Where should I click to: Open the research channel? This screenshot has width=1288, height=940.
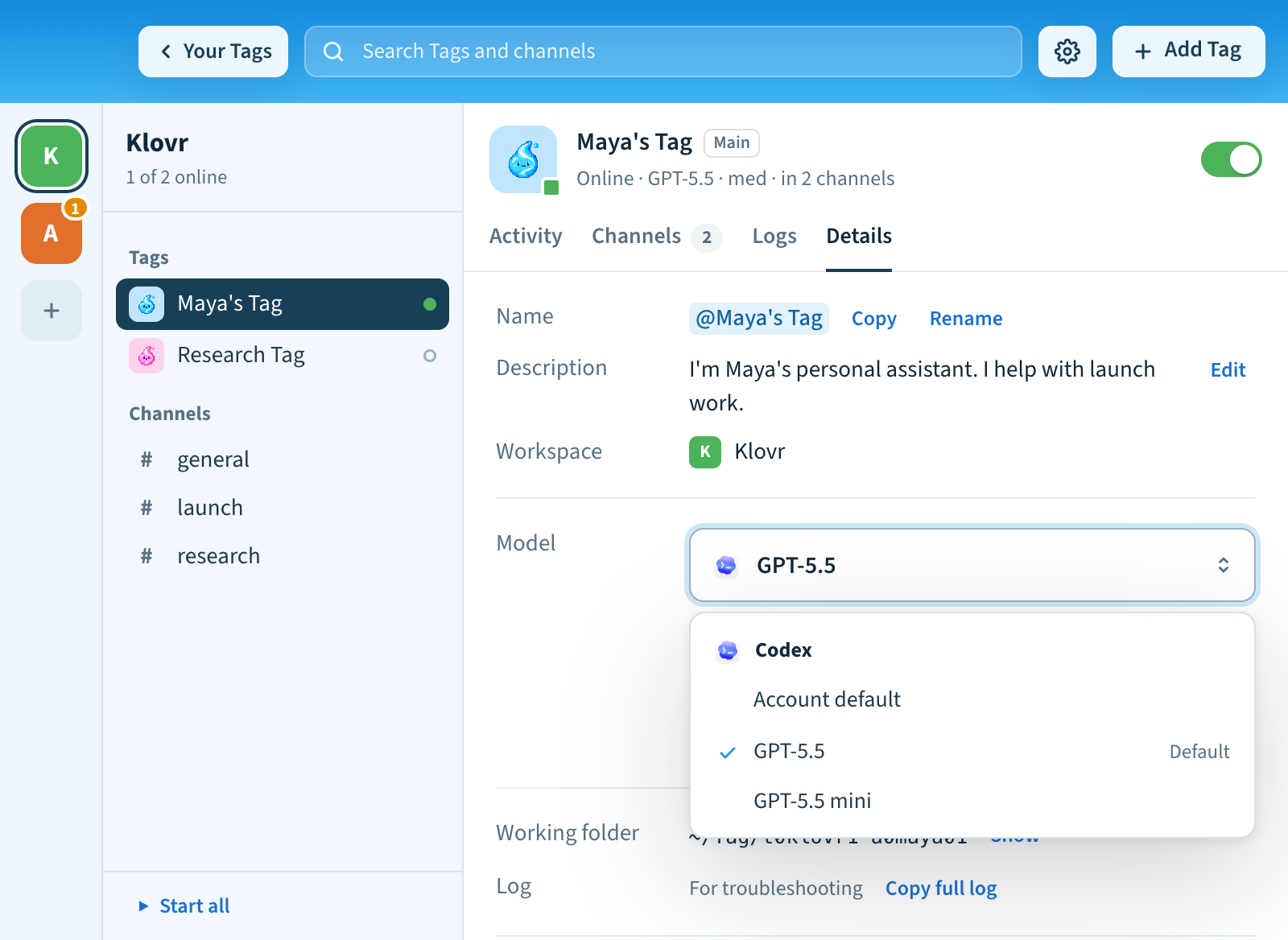pos(283,556)
